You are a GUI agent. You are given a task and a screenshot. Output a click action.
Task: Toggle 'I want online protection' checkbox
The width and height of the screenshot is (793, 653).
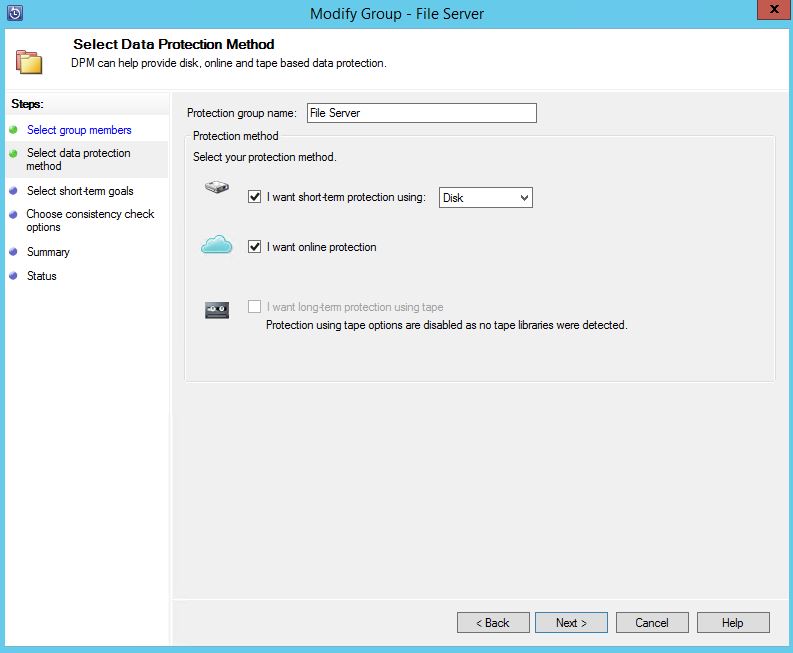click(x=254, y=247)
